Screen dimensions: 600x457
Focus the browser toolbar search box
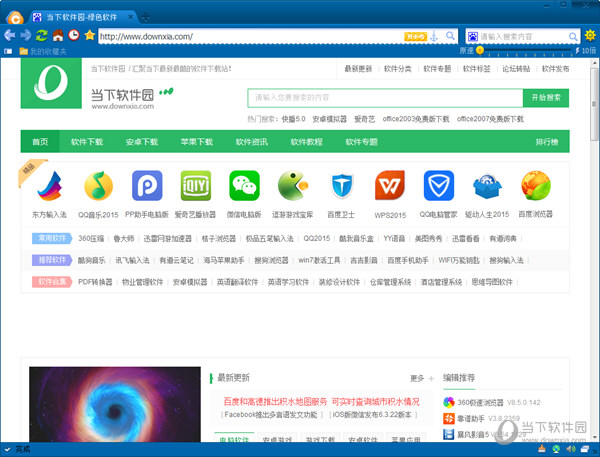(x=523, y=37)
